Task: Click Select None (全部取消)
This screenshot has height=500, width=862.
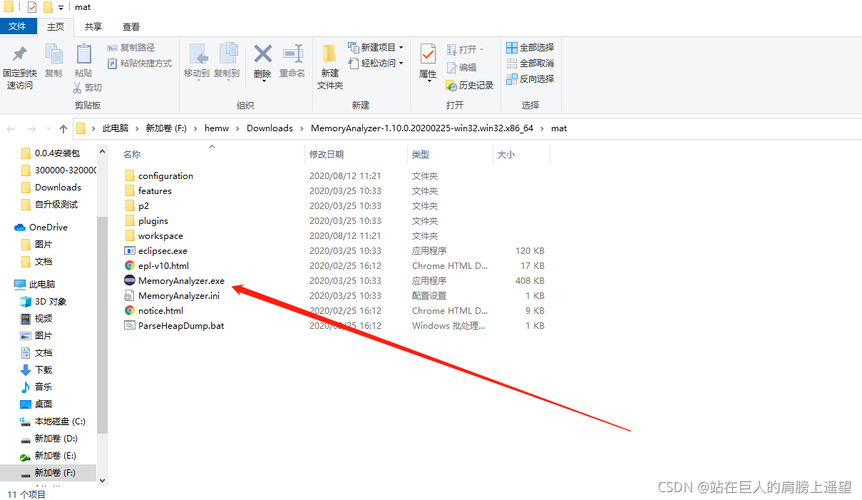Action: [x=530, y=63]
